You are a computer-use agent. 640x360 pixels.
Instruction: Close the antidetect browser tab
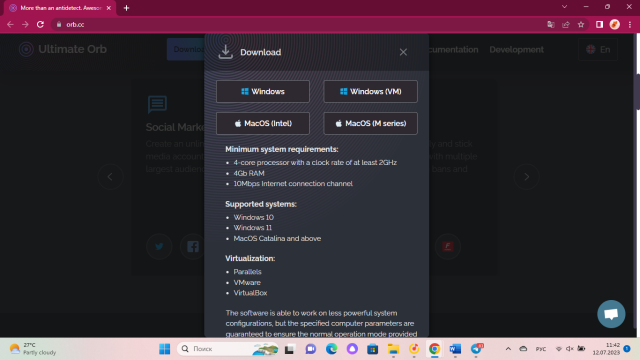[109, 8]
